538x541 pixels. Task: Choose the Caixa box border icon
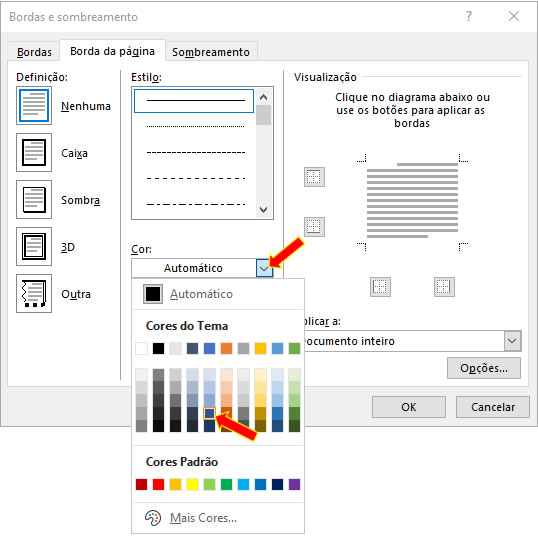coord(34,153)
